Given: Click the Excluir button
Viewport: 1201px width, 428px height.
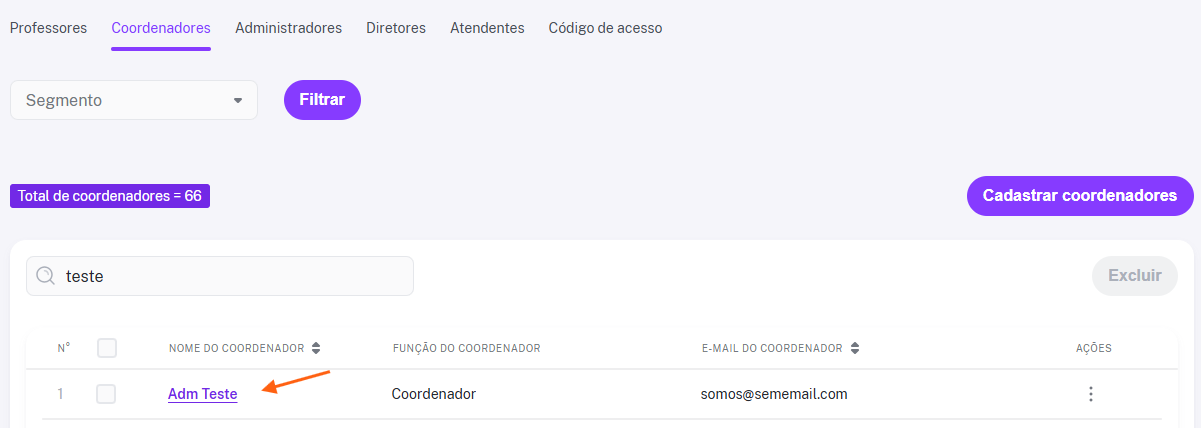Looking at the screenshot, I should tap(1135, 276).
